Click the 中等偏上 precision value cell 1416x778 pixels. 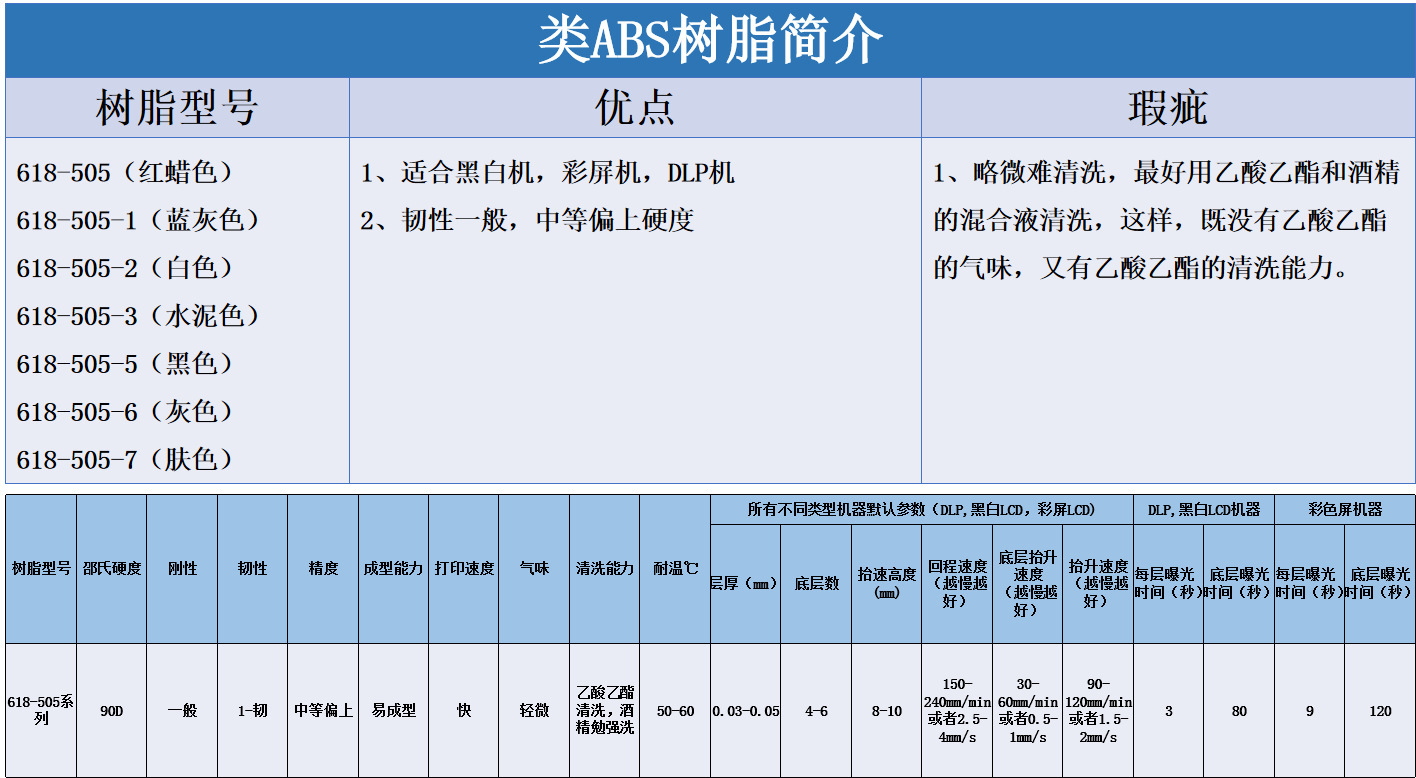tap(323, 711)
